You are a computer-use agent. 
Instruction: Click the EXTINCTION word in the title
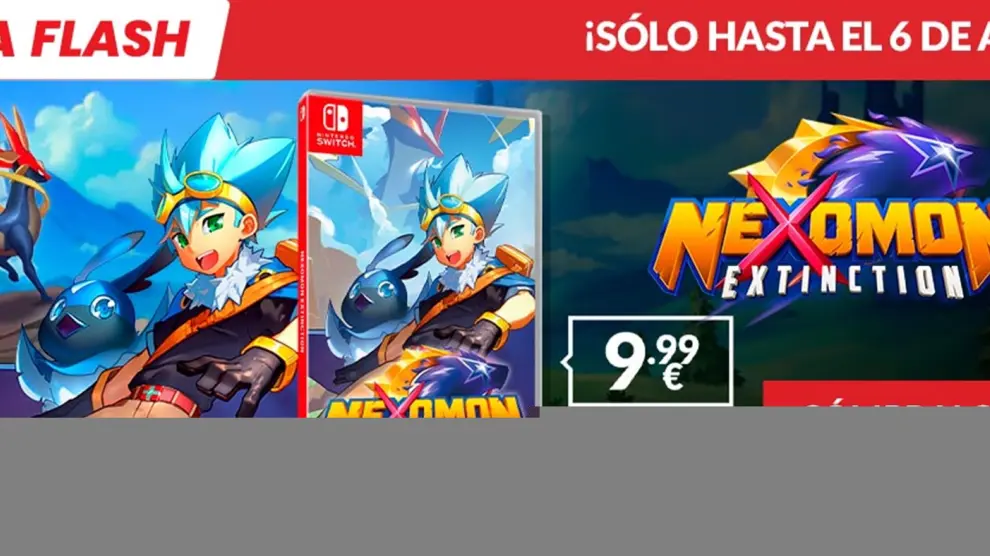841,278
